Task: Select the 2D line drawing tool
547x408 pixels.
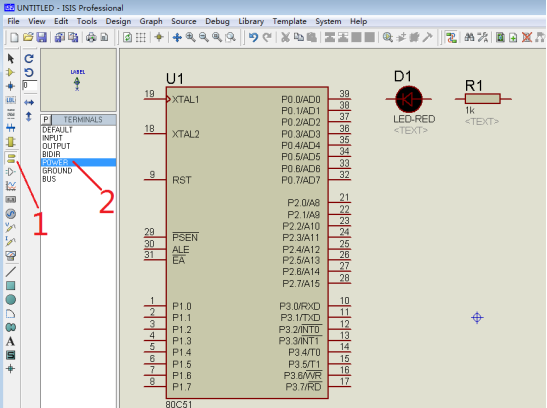Action: point(11,272)
